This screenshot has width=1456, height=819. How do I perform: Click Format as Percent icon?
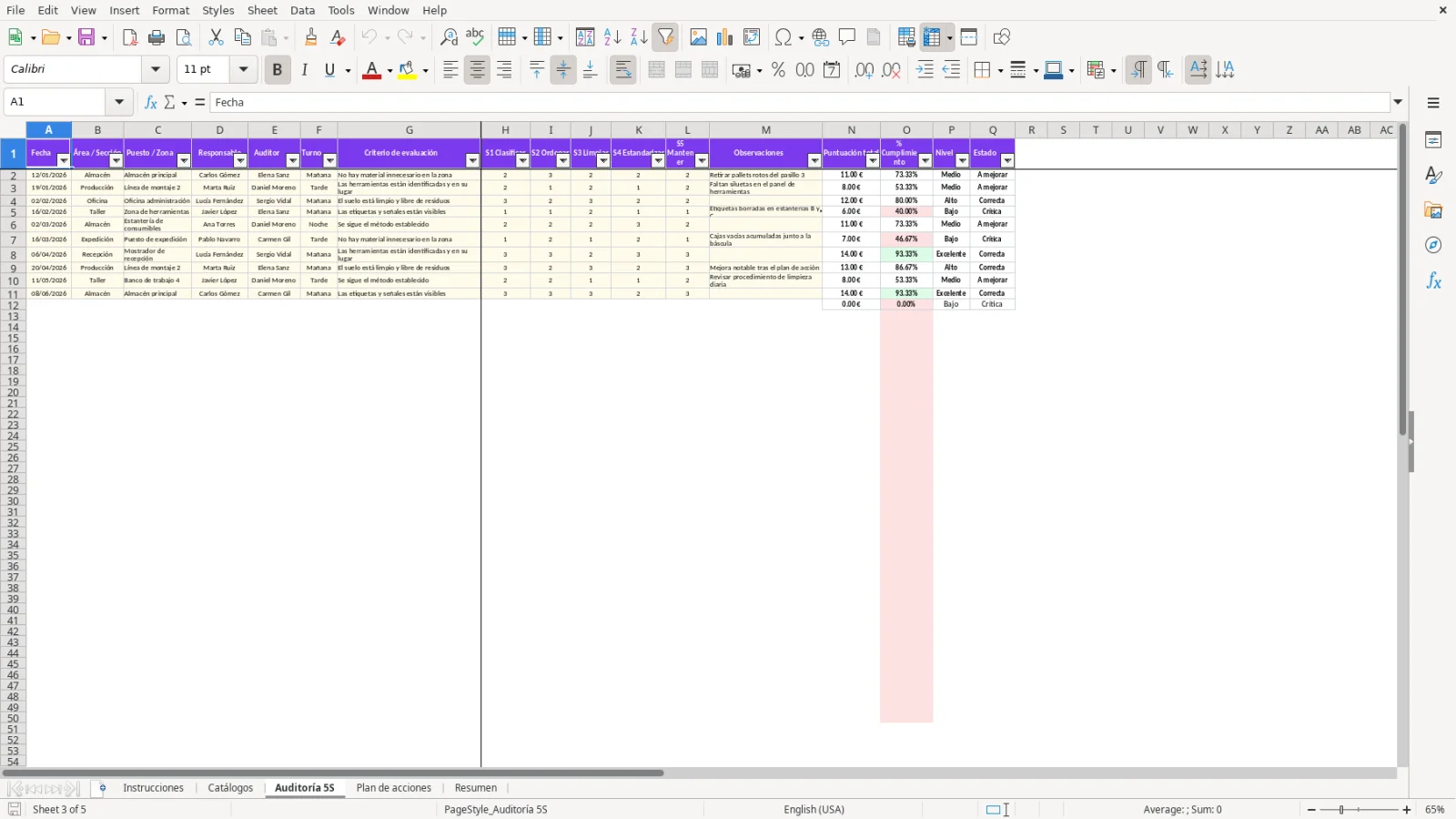click(x=778, y=70)
